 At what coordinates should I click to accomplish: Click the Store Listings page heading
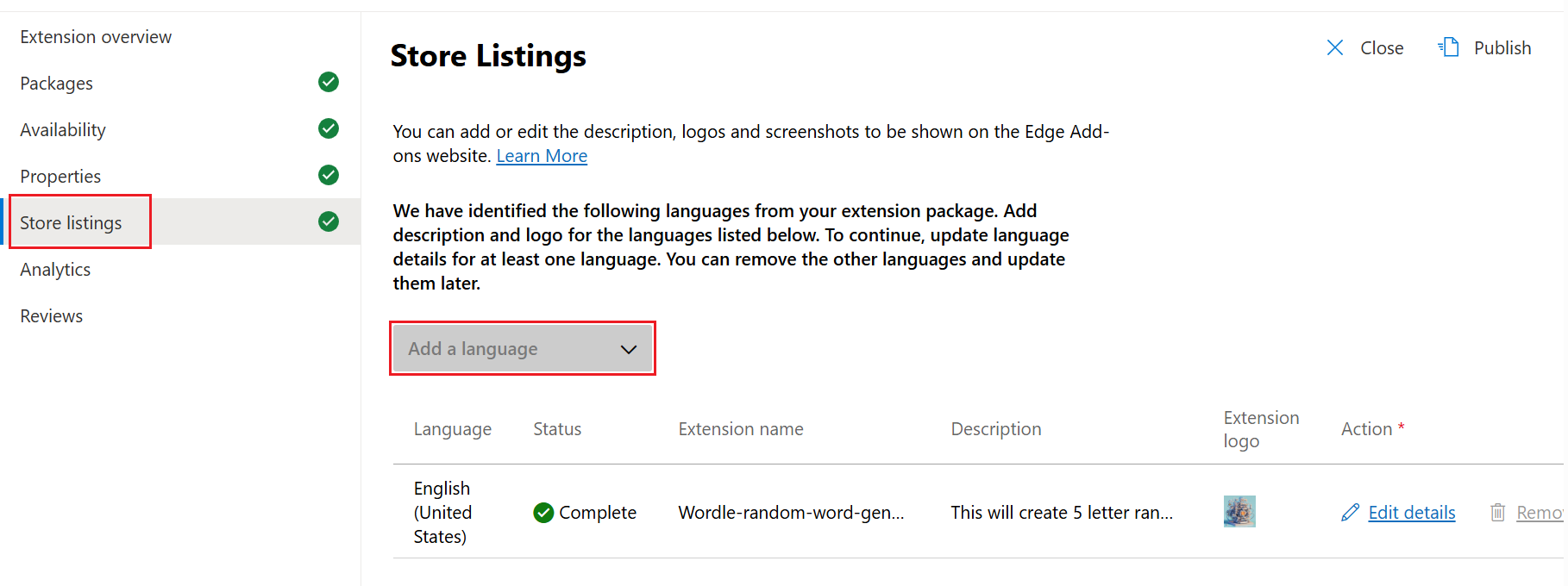(488, 56)
